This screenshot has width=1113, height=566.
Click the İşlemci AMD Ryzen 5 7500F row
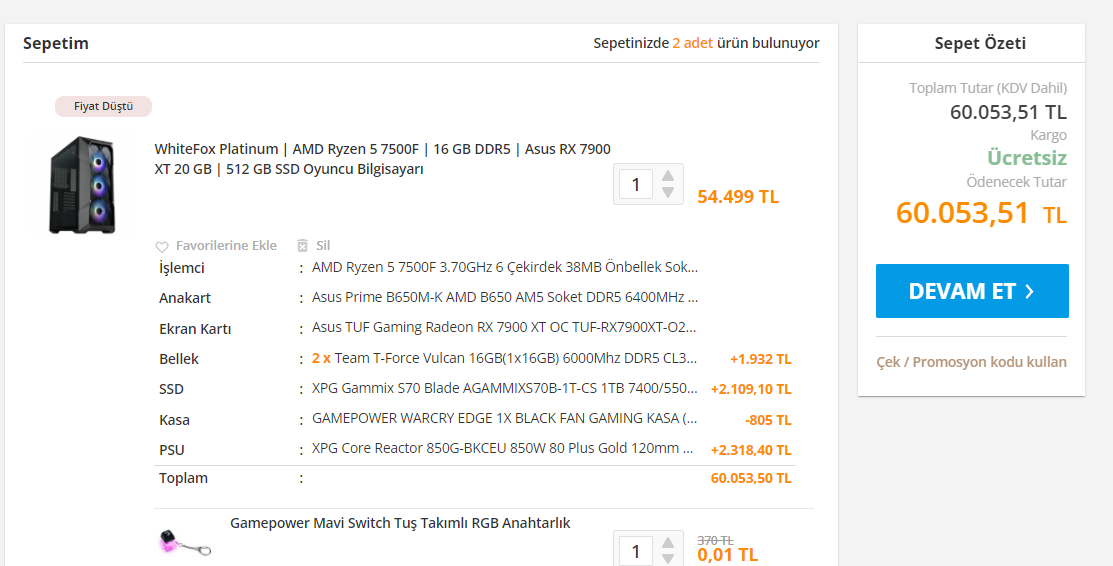[505, 268]
